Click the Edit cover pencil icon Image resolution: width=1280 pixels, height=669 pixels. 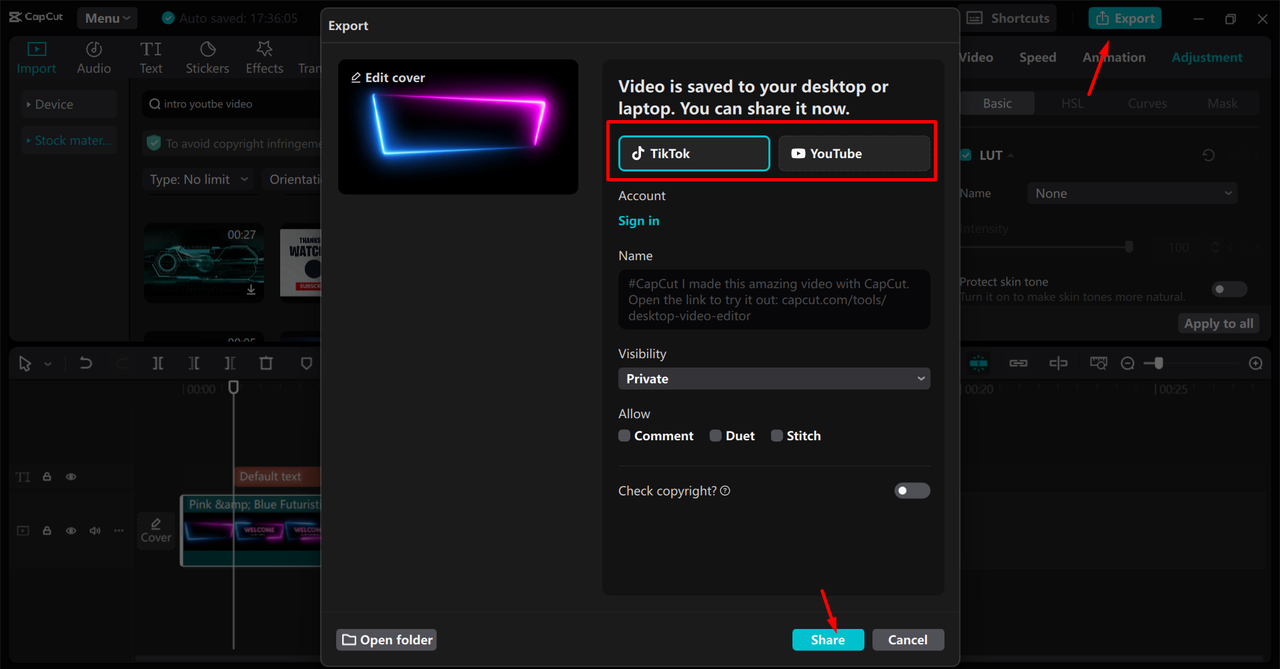(356, 78)
